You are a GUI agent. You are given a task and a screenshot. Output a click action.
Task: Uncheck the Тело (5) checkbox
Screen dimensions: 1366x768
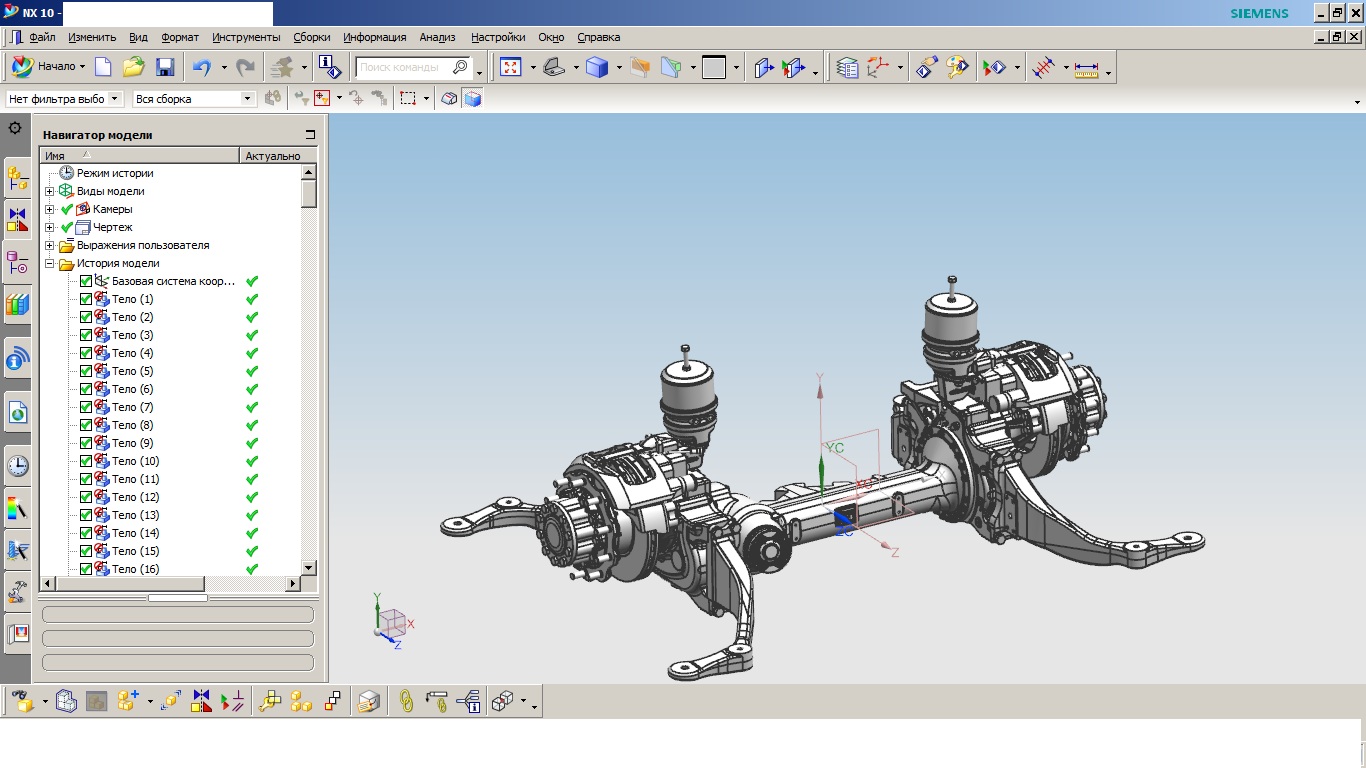point(86,371)
